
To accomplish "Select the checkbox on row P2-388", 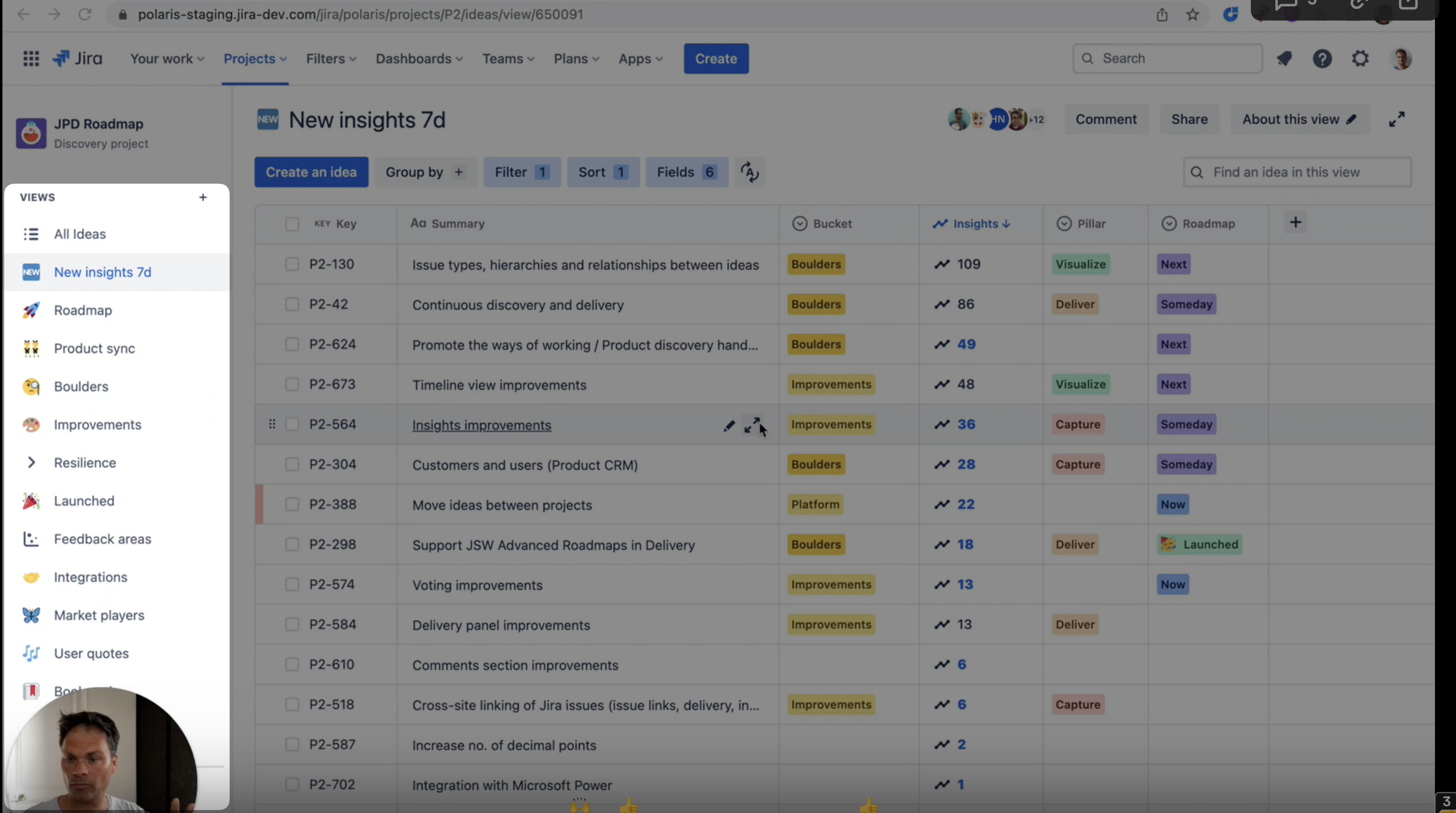I will pyautogui.click(x=292, y=505).
